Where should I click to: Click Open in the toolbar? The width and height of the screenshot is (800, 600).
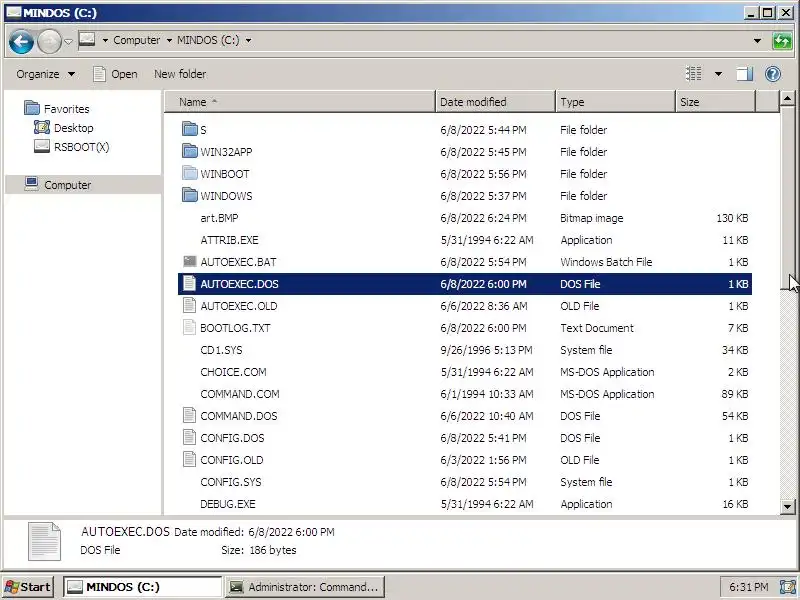(115, 74)
